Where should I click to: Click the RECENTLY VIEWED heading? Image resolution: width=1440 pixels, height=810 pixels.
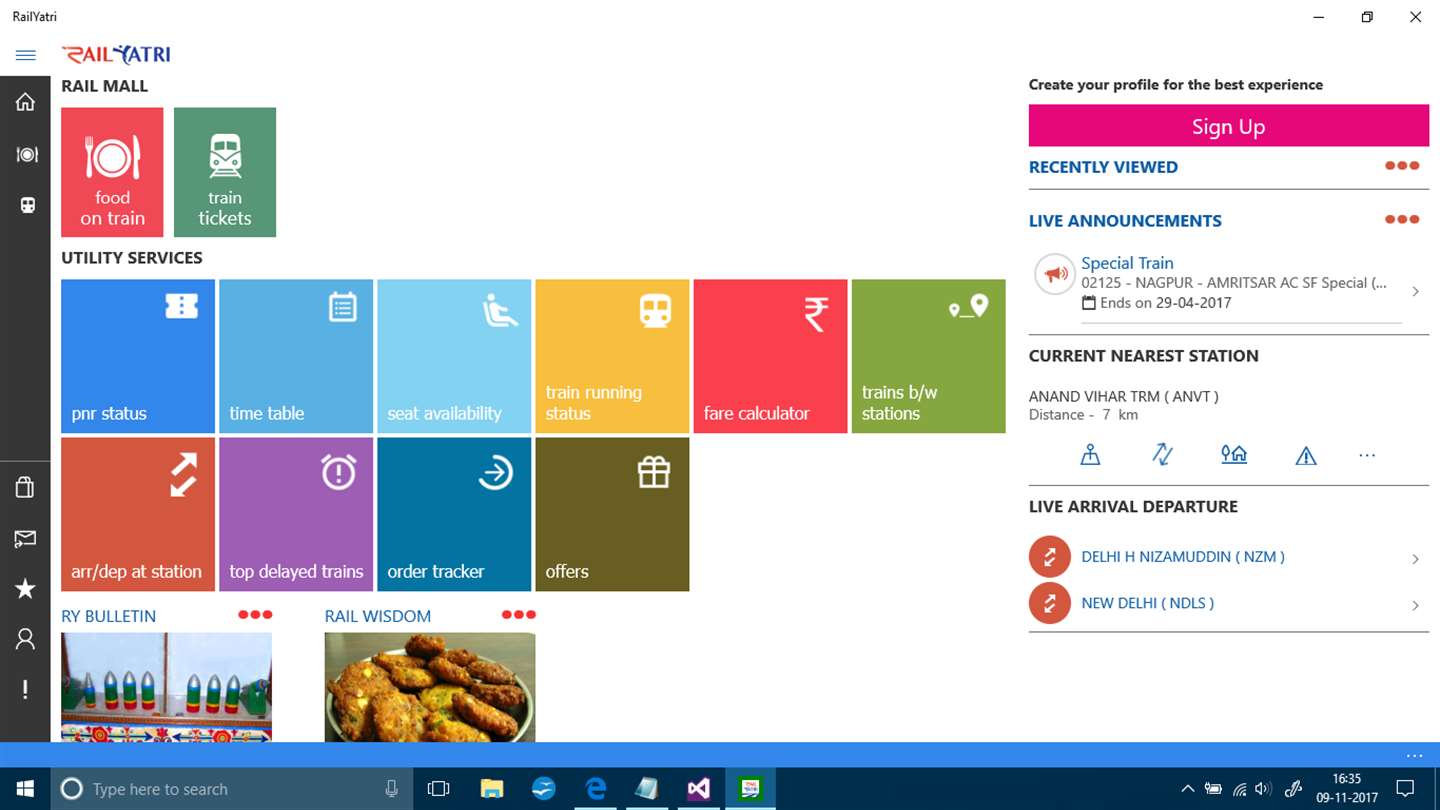click(x=1103, y=167)
